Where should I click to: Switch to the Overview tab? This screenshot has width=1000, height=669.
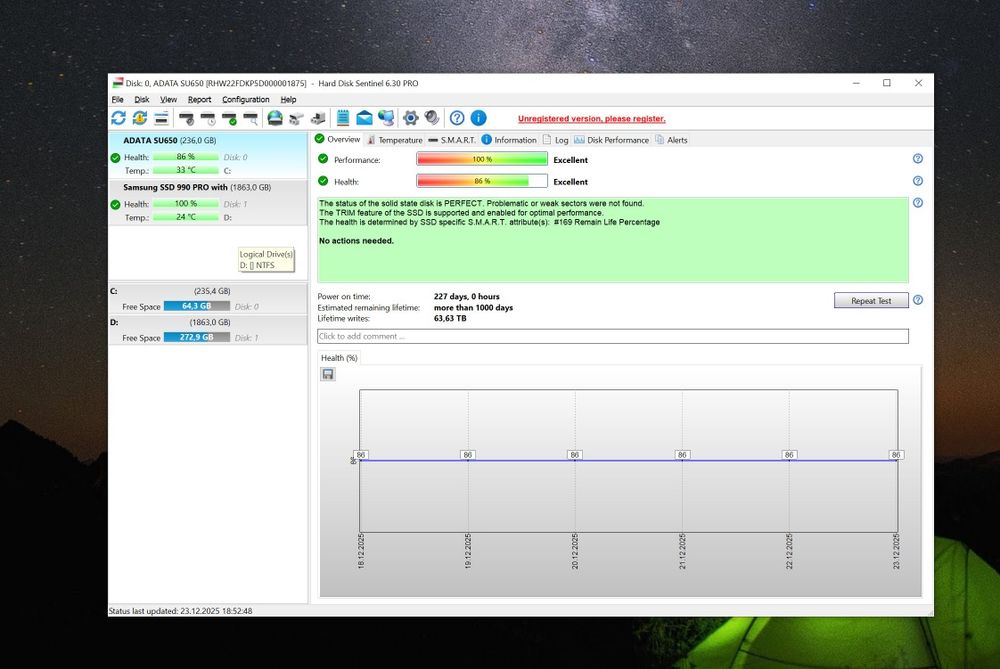pyautogui.click(x=337, y=139)
